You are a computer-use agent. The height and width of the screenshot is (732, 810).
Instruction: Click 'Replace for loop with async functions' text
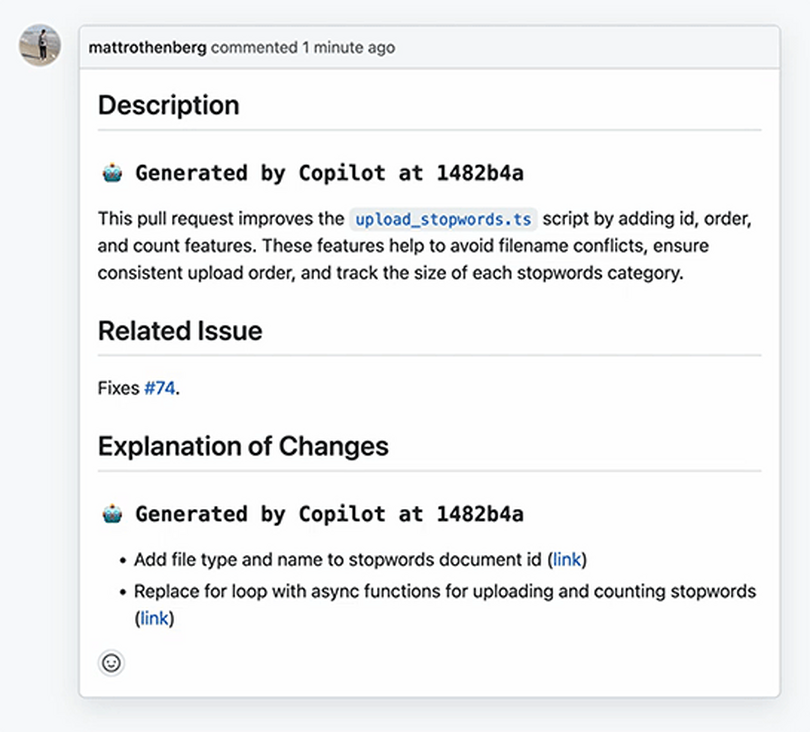[x=445, y=591]
